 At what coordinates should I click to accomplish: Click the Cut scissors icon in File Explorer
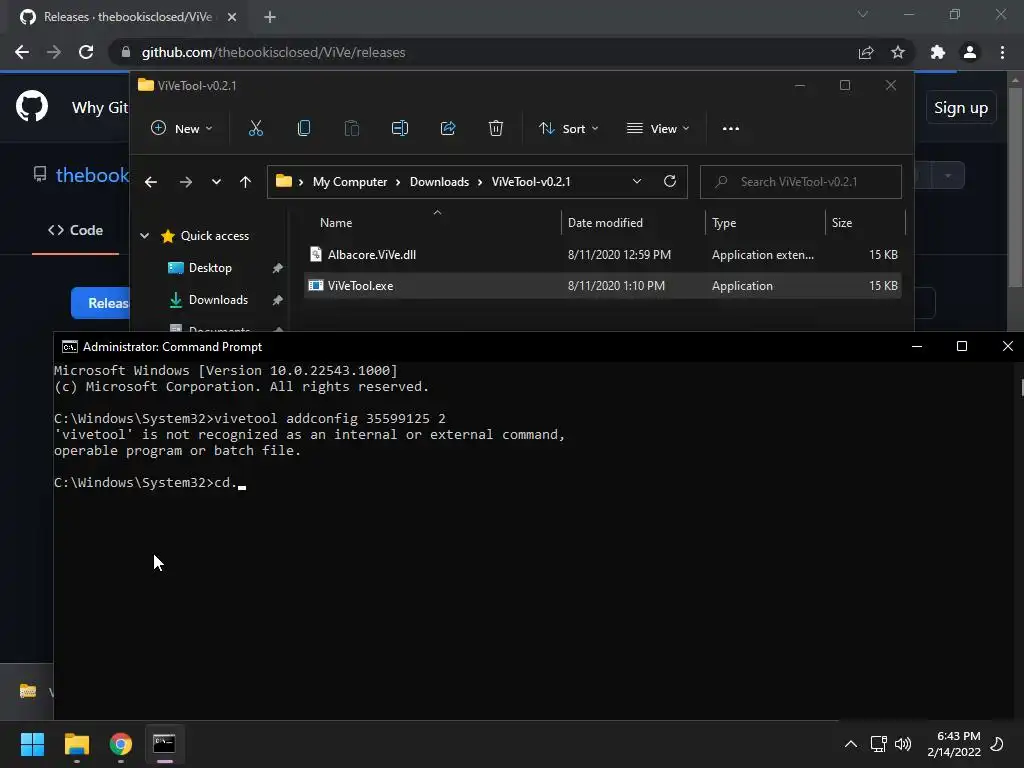(255, 129)
